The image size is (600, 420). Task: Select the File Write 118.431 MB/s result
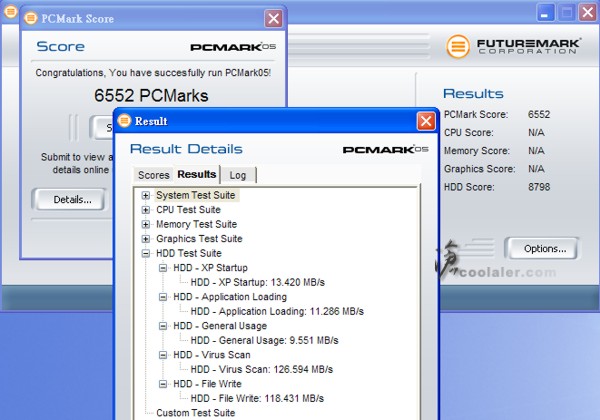click(267, 398)
